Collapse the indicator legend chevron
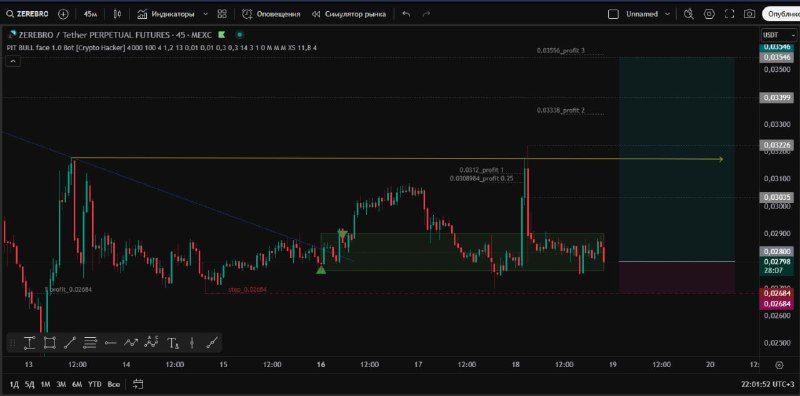 [x=13, y=61]
